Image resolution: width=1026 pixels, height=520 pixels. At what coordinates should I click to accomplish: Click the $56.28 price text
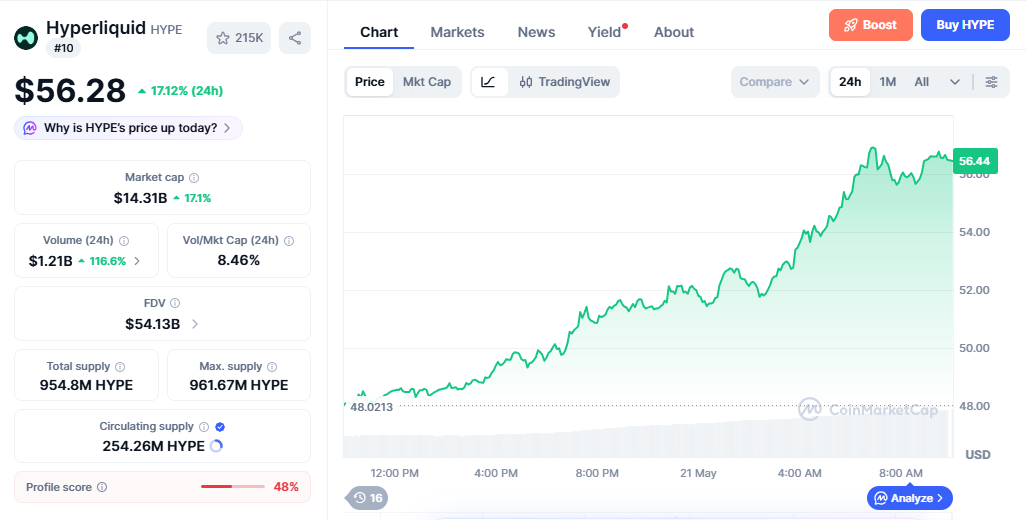point(70,90)
